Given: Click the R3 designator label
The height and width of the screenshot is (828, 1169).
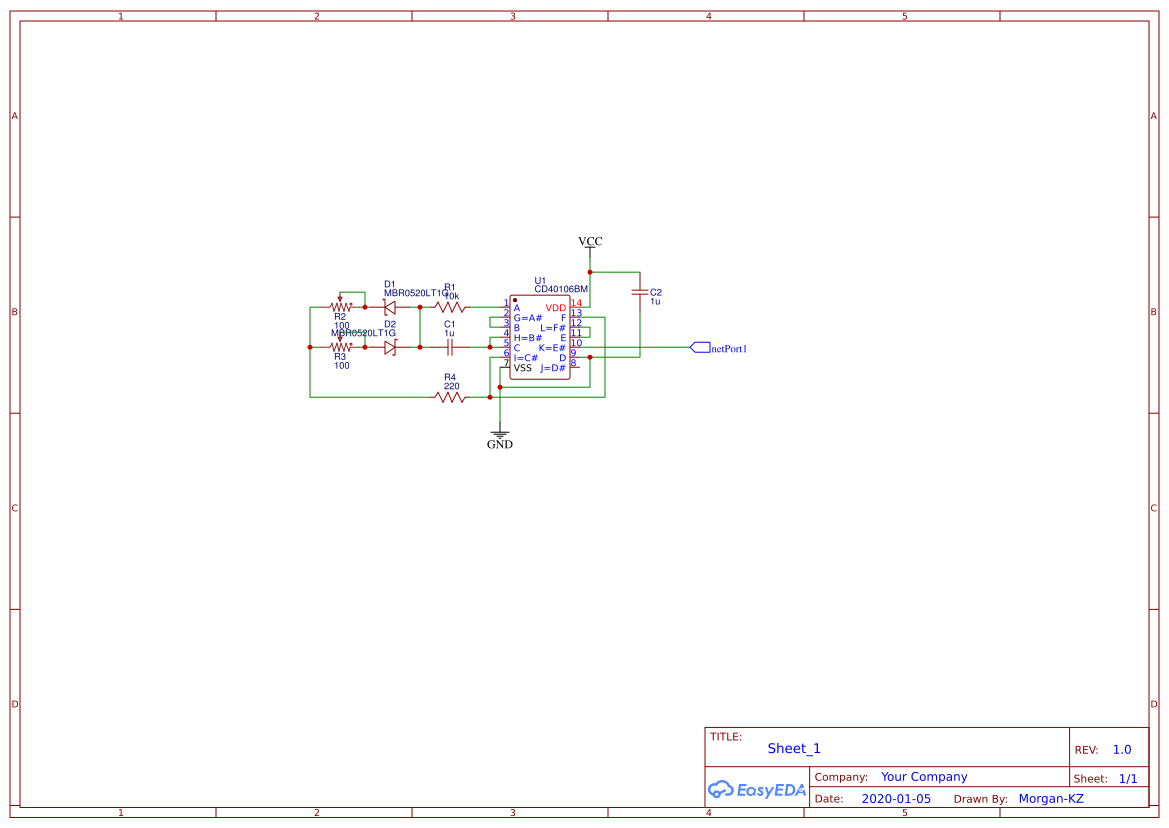Looking at the screenshot, I should pos(340,357).
